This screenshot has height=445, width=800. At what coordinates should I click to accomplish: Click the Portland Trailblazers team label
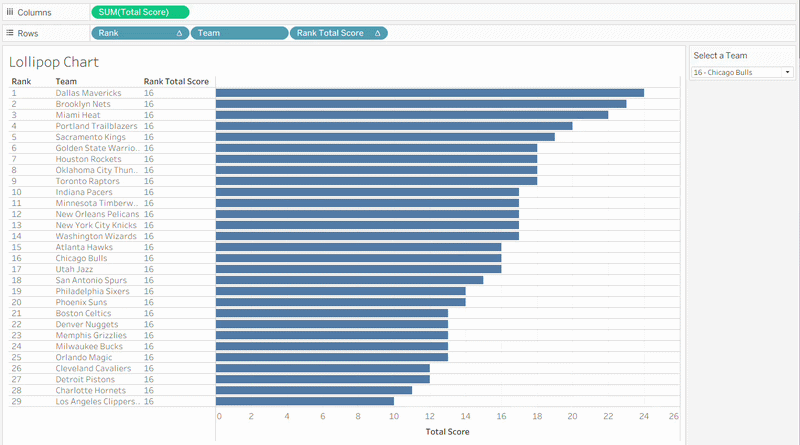[96, 126]
